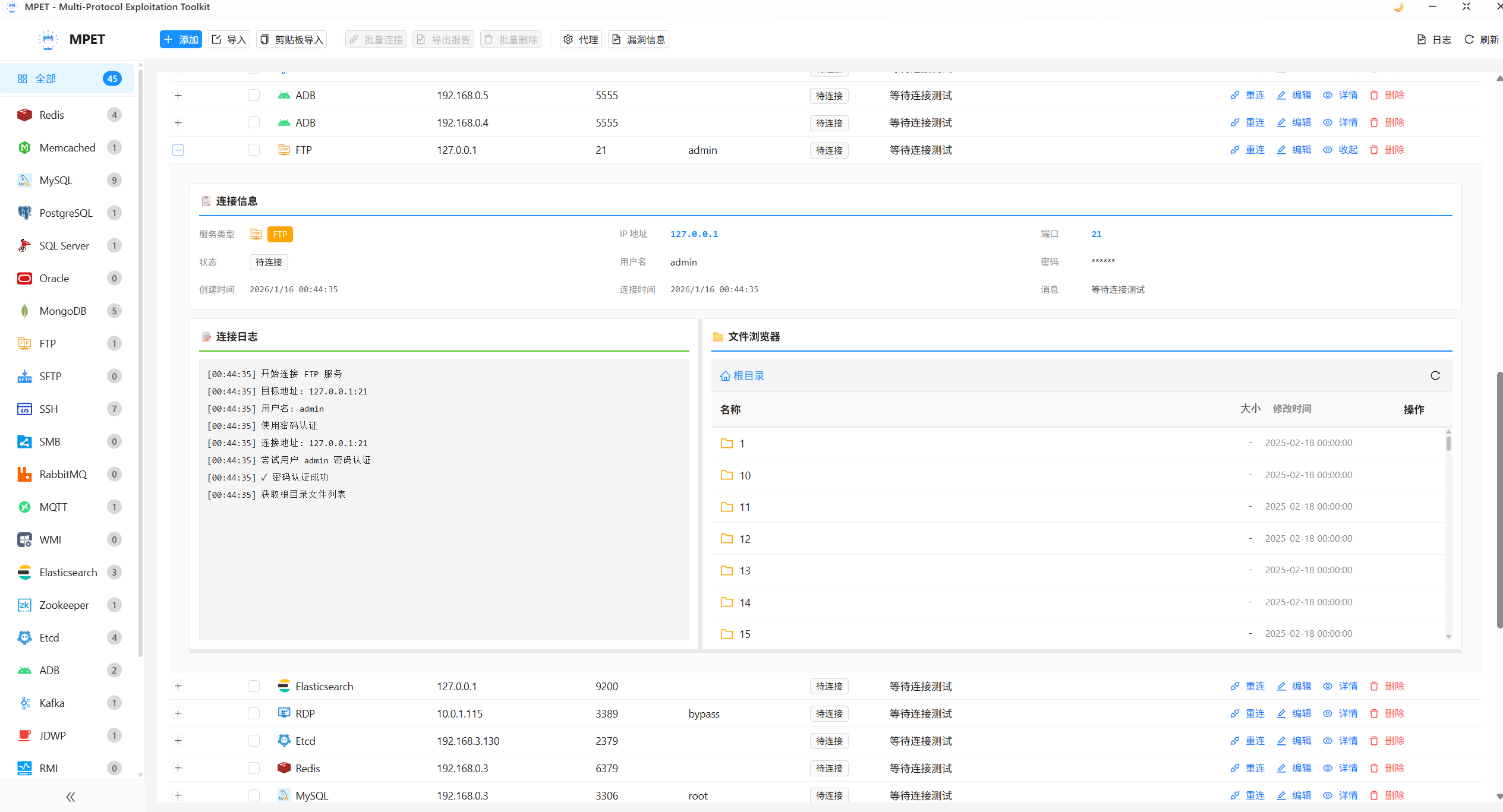
Task: Expand the Redis 192.168.0.3 row
Action: click(178, 768)
